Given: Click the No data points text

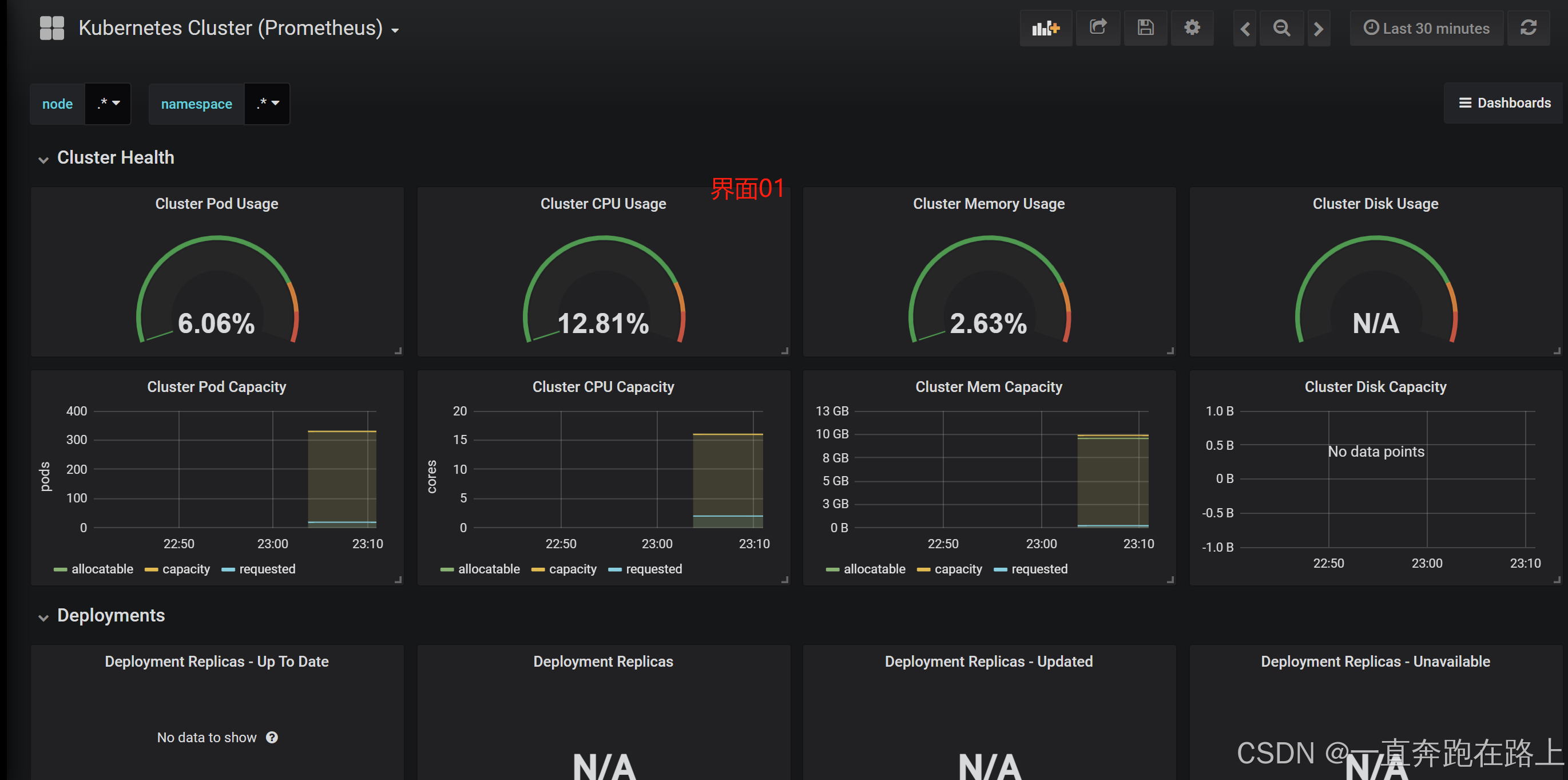Looking at the screenshot, I should pyautogui.click(x=1376, y=452).
